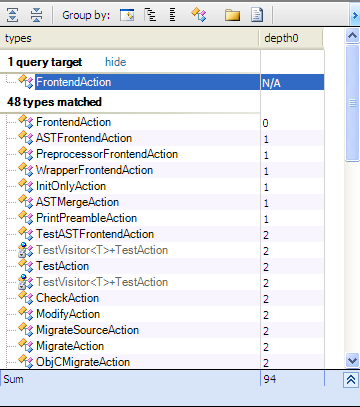
Task: Group by type icon in toolbar
Action: (x=199, y=15)
